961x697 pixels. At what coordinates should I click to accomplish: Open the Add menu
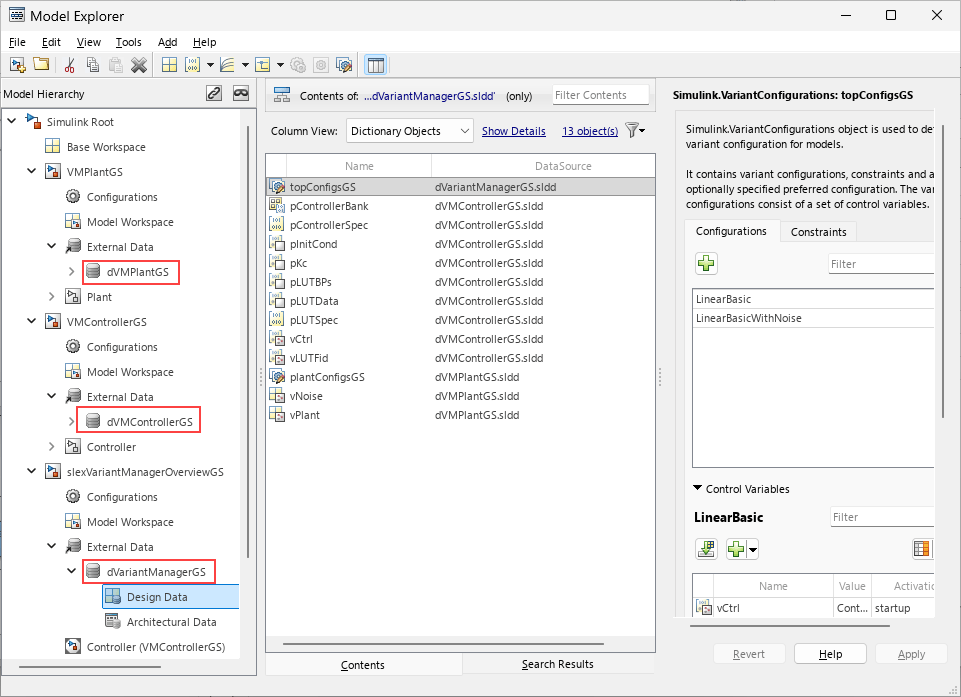coord(167,42)
